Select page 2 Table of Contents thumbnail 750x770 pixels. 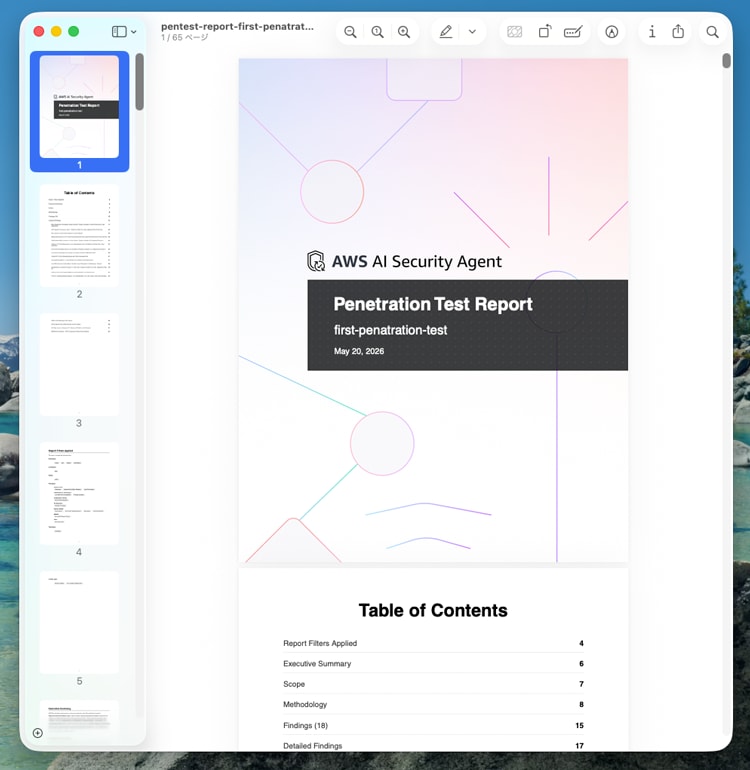click(80, 235)
